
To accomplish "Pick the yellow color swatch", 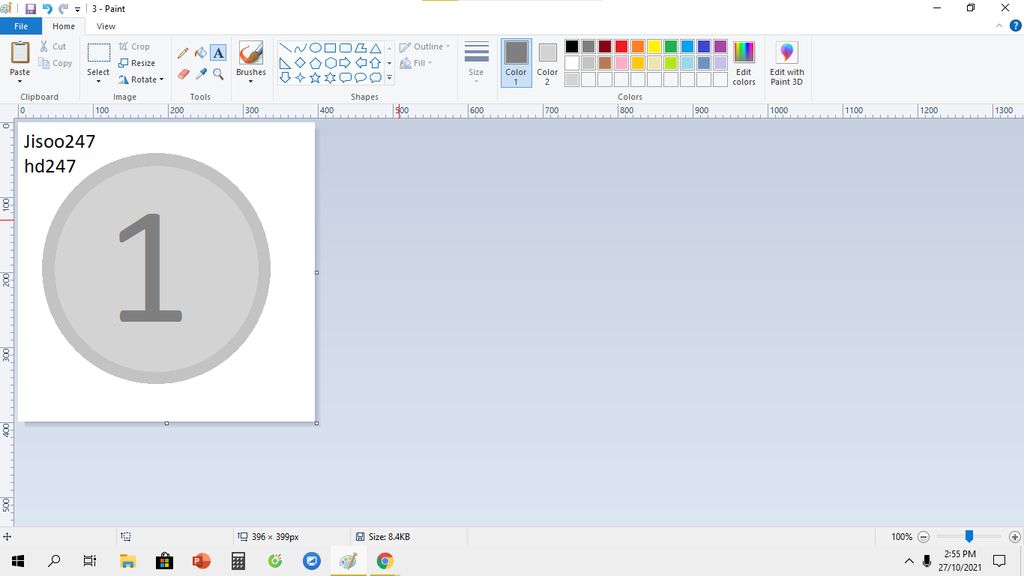I will pyautogui.click(x=654, y=46).
